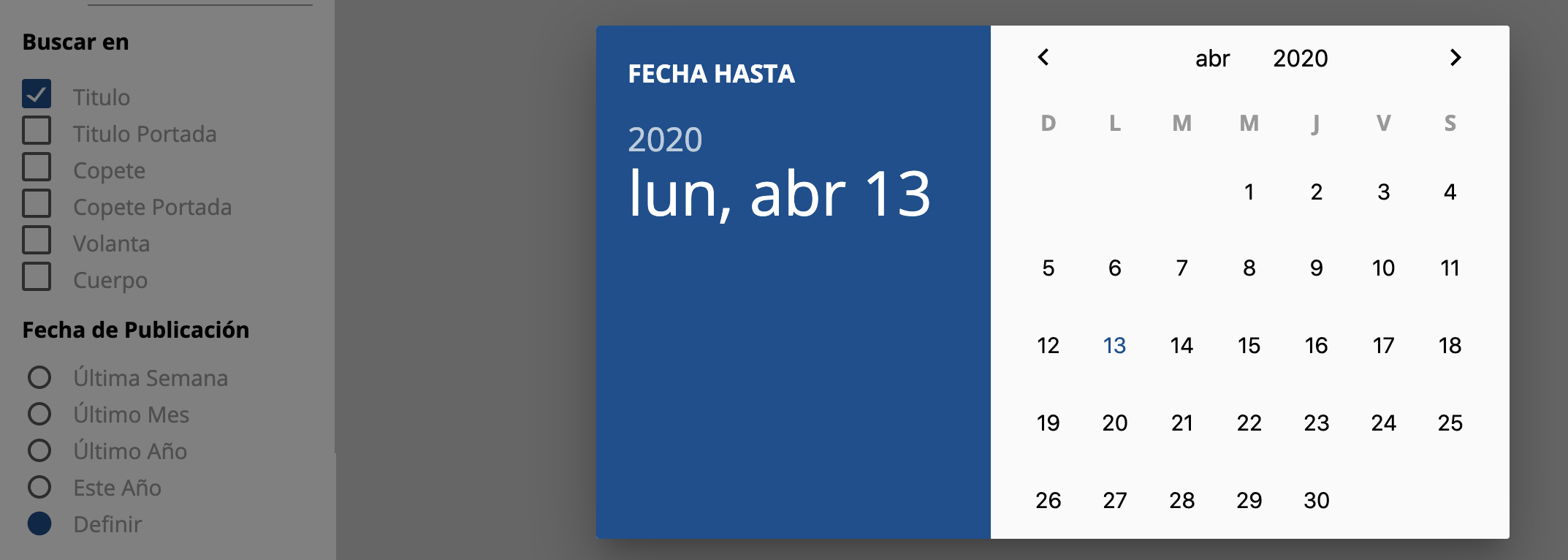The height and width of the screenshot is (560, 1568).
Task: Check the Copete checkbox
Action: tap(37, 167)
